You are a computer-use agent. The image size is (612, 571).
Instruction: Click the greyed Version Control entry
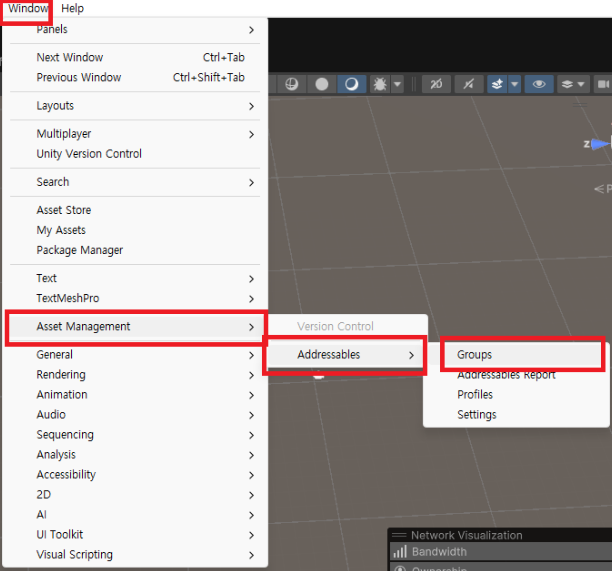tap(347, 326)
